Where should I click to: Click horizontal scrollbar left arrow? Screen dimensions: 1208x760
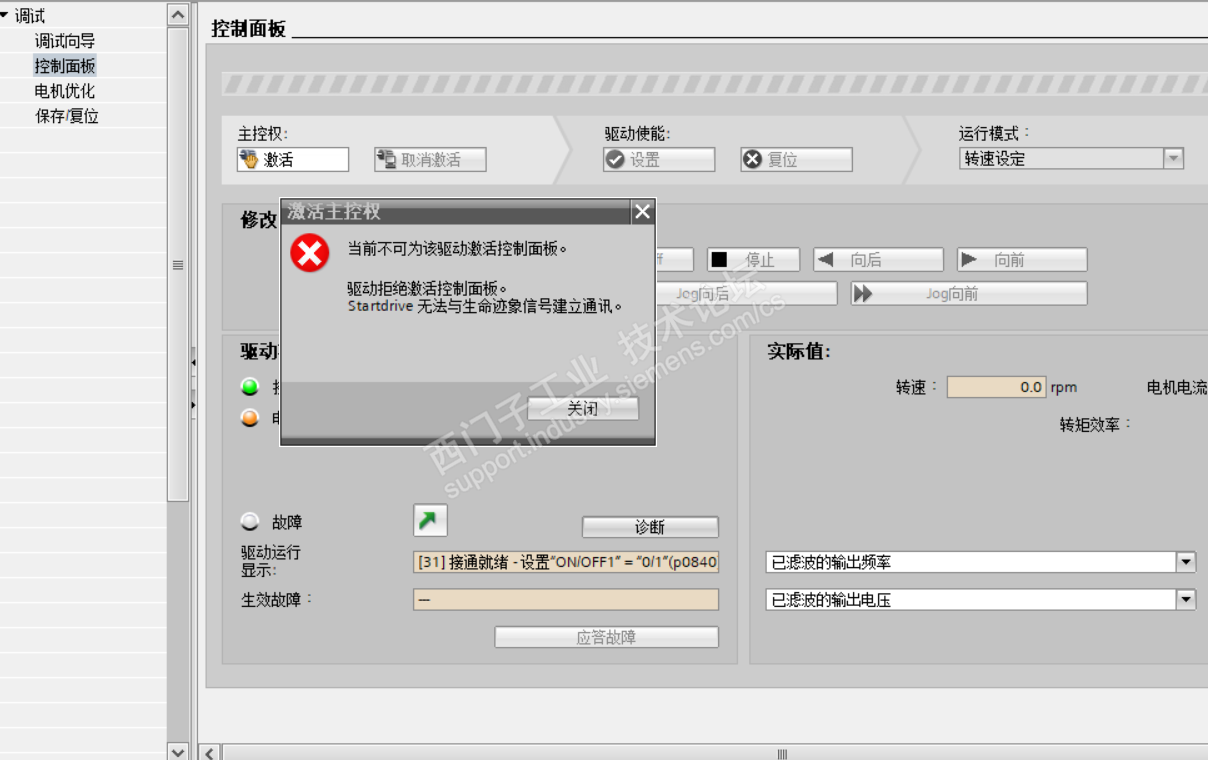click(x=210, y=752)
